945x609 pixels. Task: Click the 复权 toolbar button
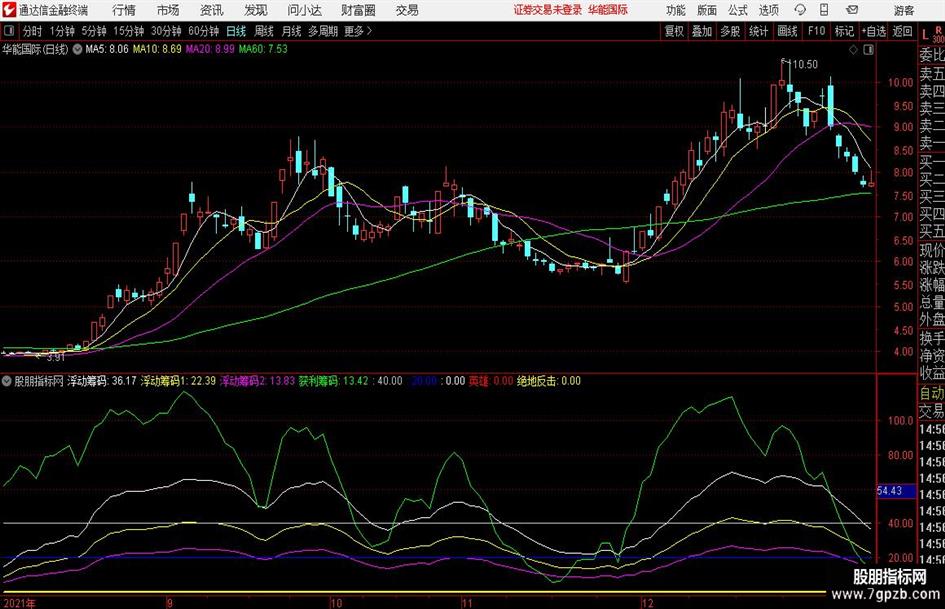[x=674, y=31]
